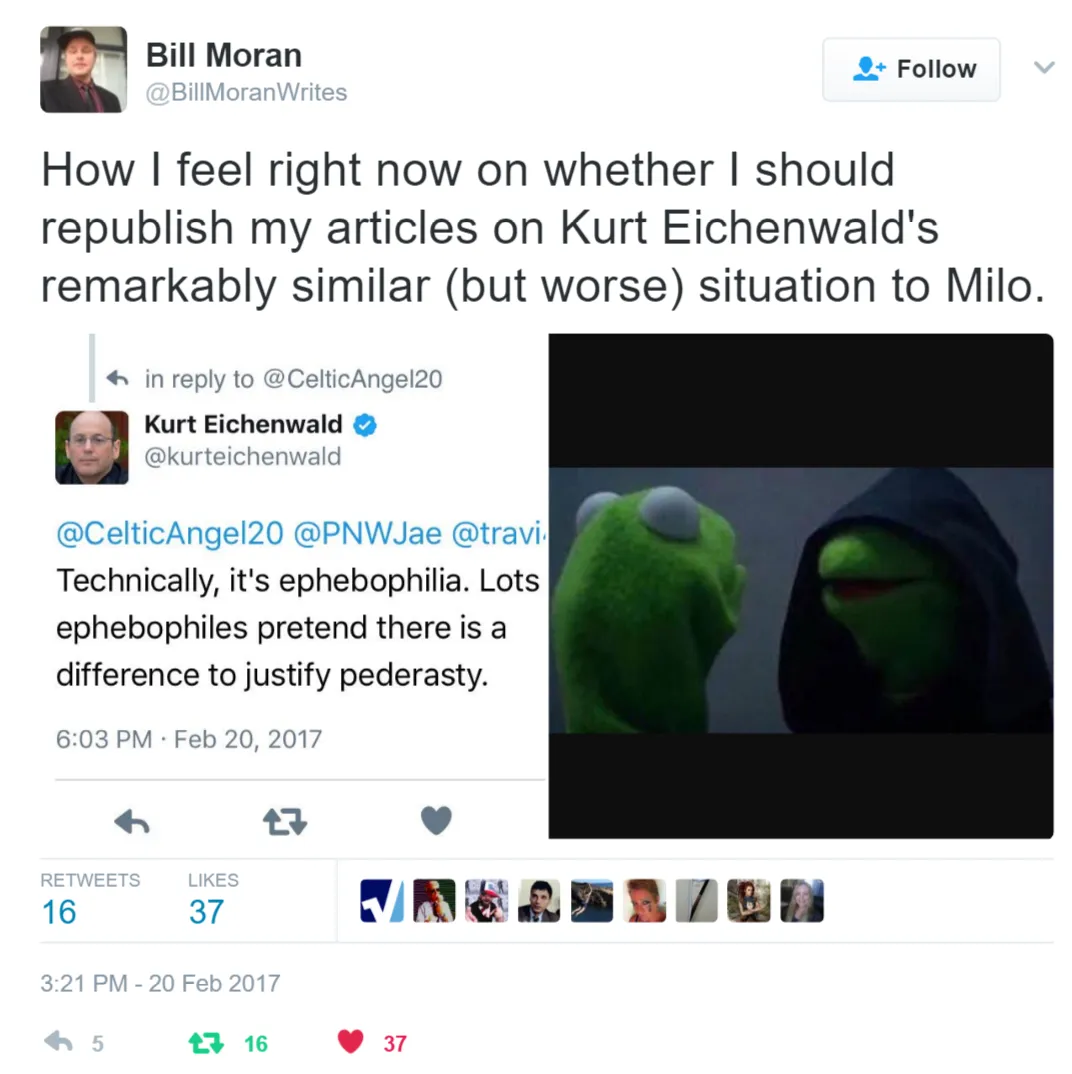This screenshot has width=1072, height=1074.
Task: Open tweet timestamp 3:21 PM - 20 Feb 2017
Action: click(x=160, y=984)
